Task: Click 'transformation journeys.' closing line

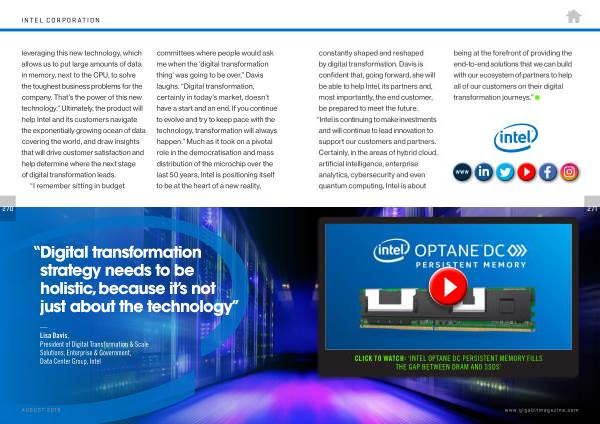Action: [x=493, y=97]
